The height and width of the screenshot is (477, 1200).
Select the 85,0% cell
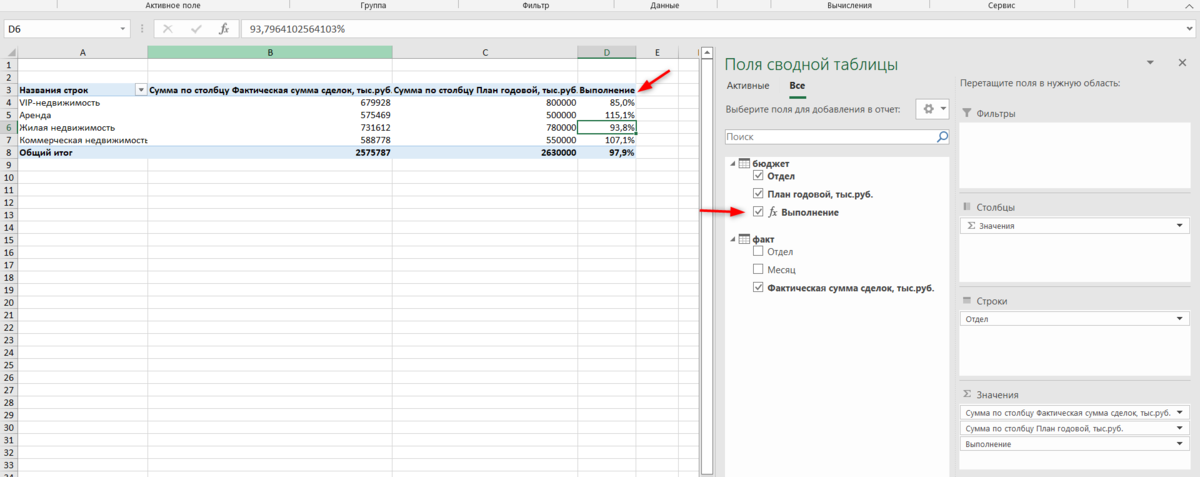click(x=607, y=102)
